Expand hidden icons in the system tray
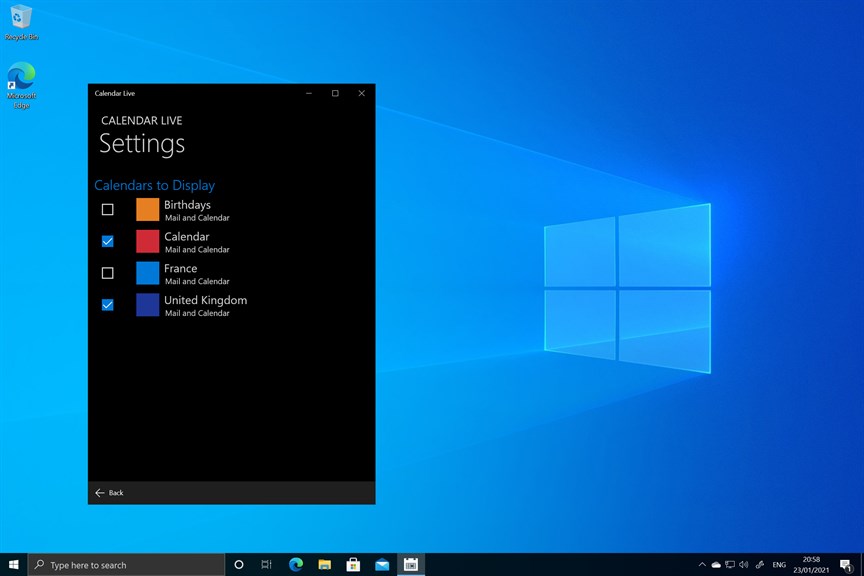This screenshot has height=576, width=864. point(700,564)
